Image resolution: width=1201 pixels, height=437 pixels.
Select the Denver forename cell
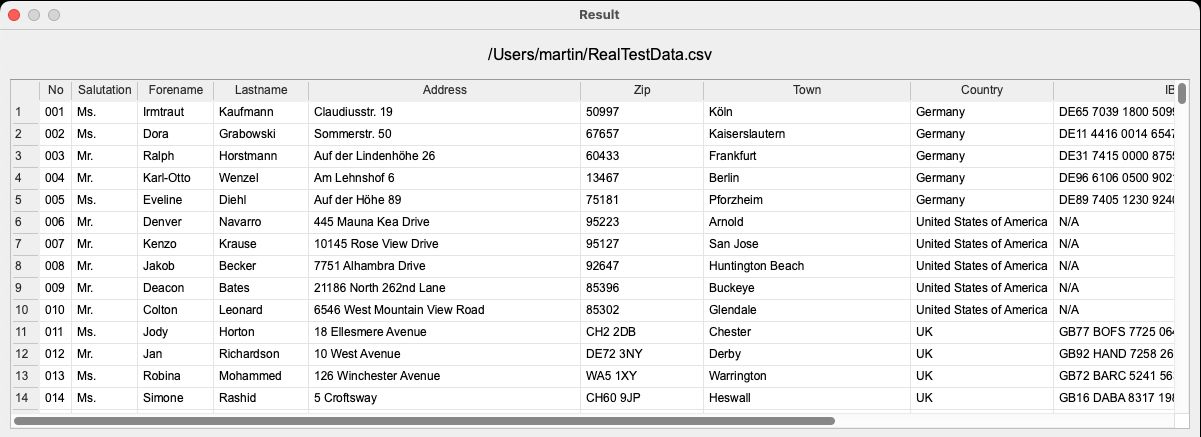coord(175,222)
